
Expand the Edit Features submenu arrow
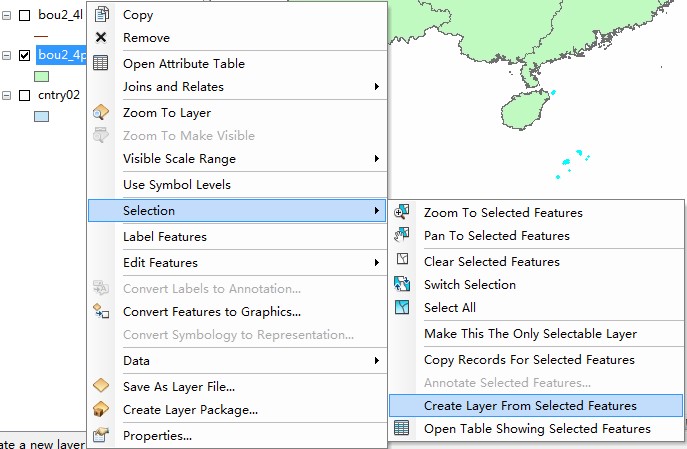[376, 262]
